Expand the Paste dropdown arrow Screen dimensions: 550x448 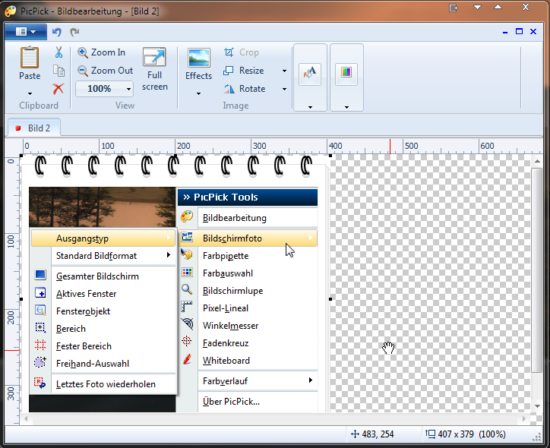30,94
